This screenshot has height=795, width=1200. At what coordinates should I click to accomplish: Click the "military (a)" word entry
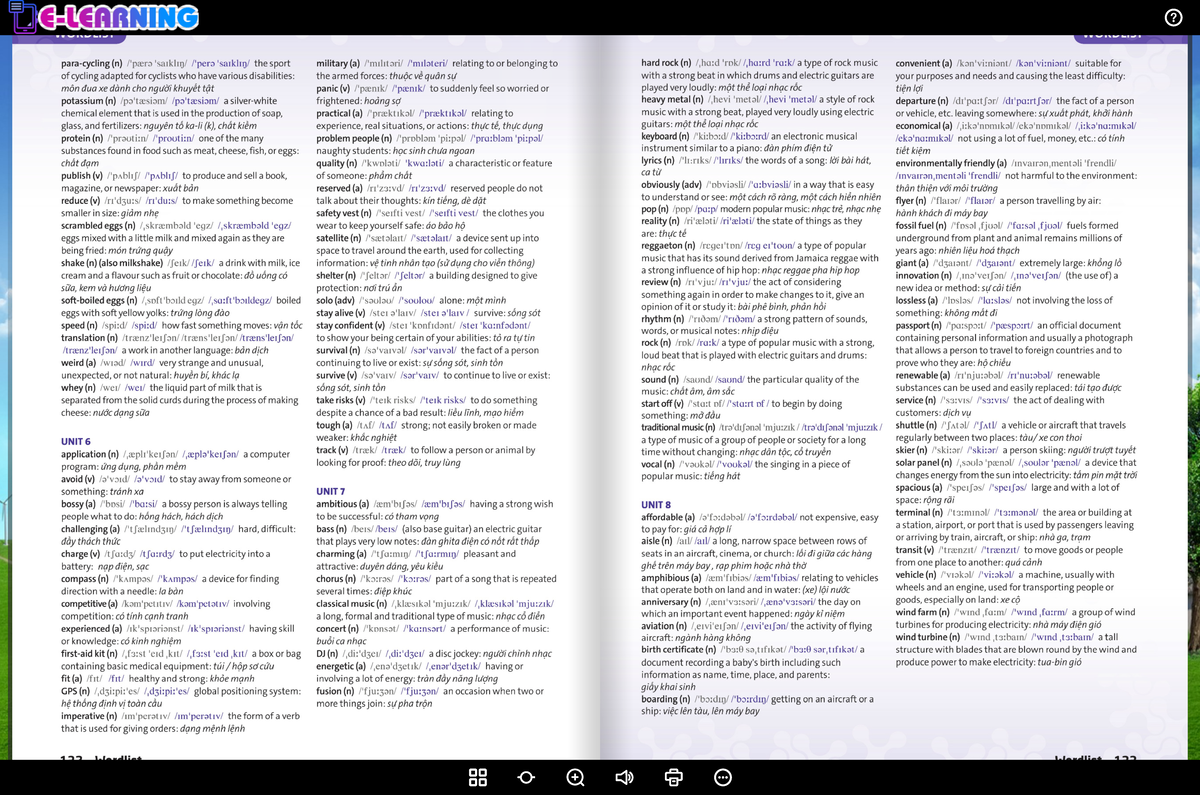point(338,63)
